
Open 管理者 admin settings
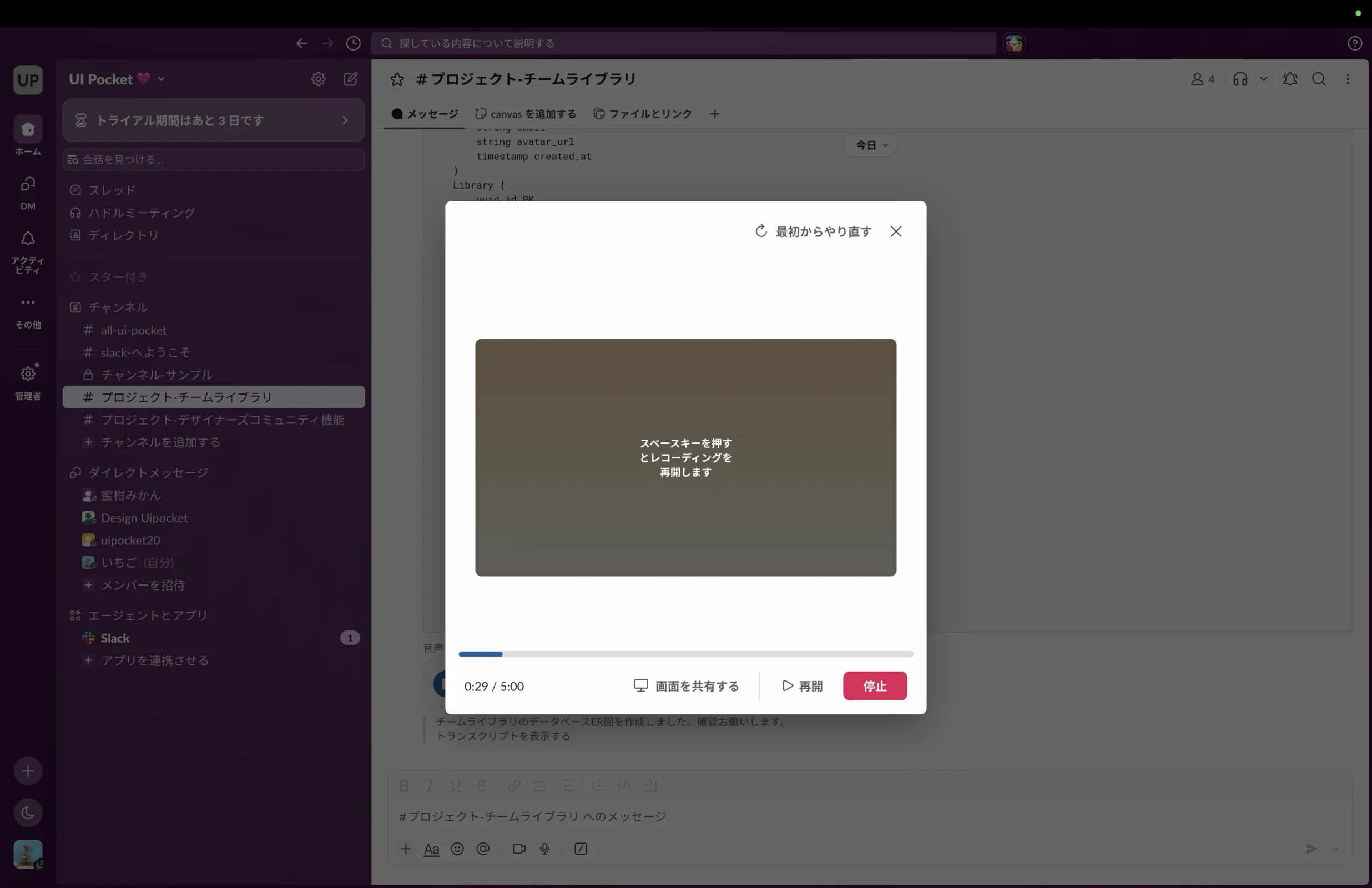28,381
